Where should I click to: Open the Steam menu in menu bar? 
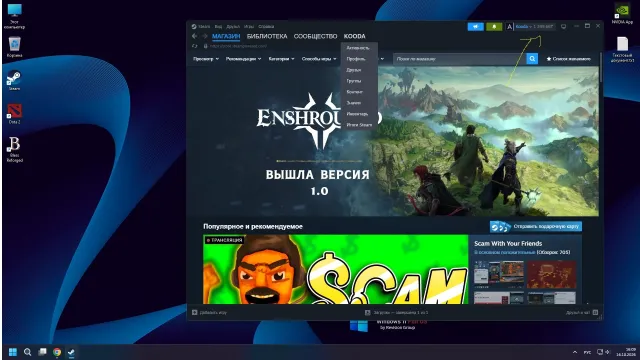point(204,27)
